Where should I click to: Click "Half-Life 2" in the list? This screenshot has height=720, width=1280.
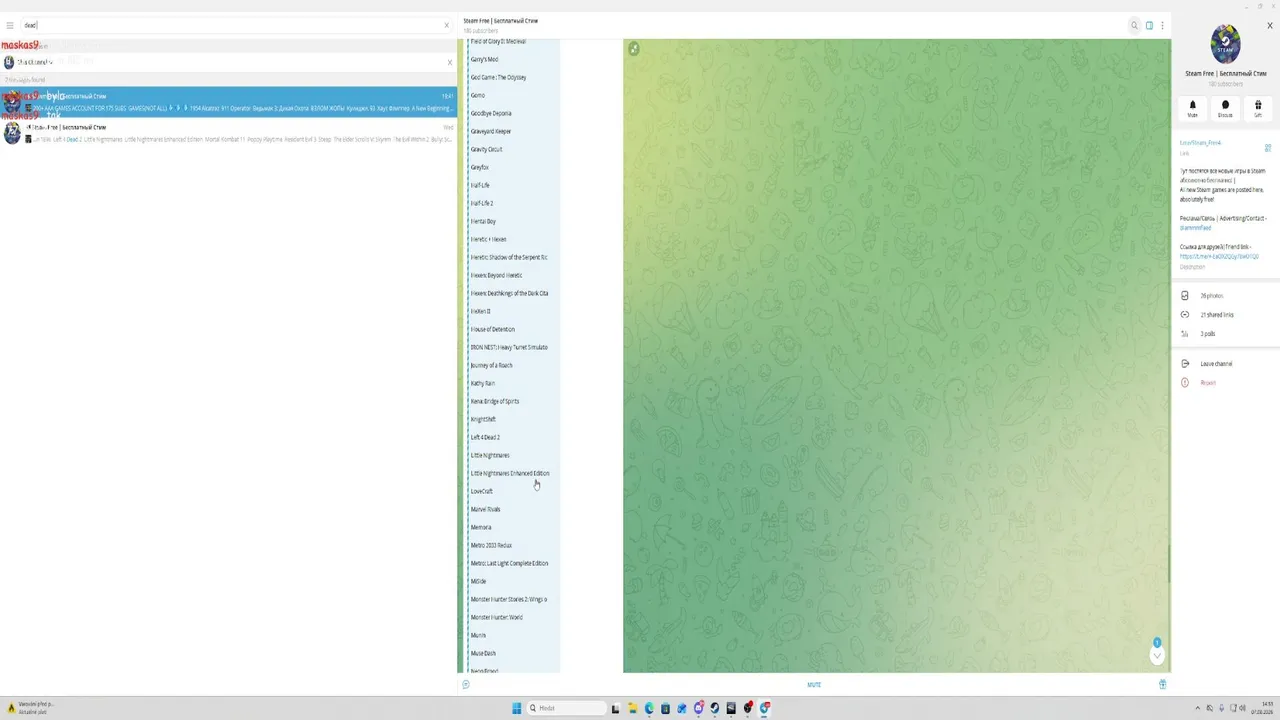click(482, 203)
